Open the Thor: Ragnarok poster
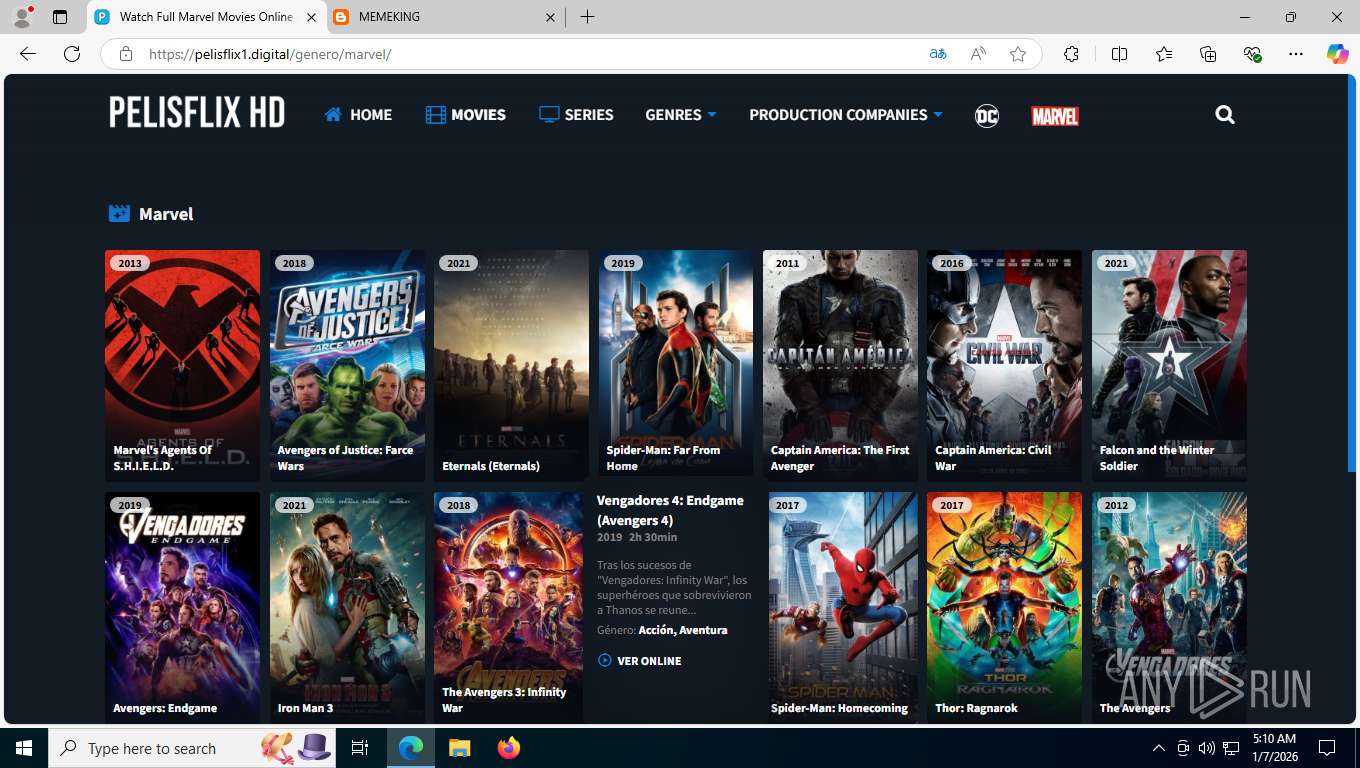 [1004, 607]
